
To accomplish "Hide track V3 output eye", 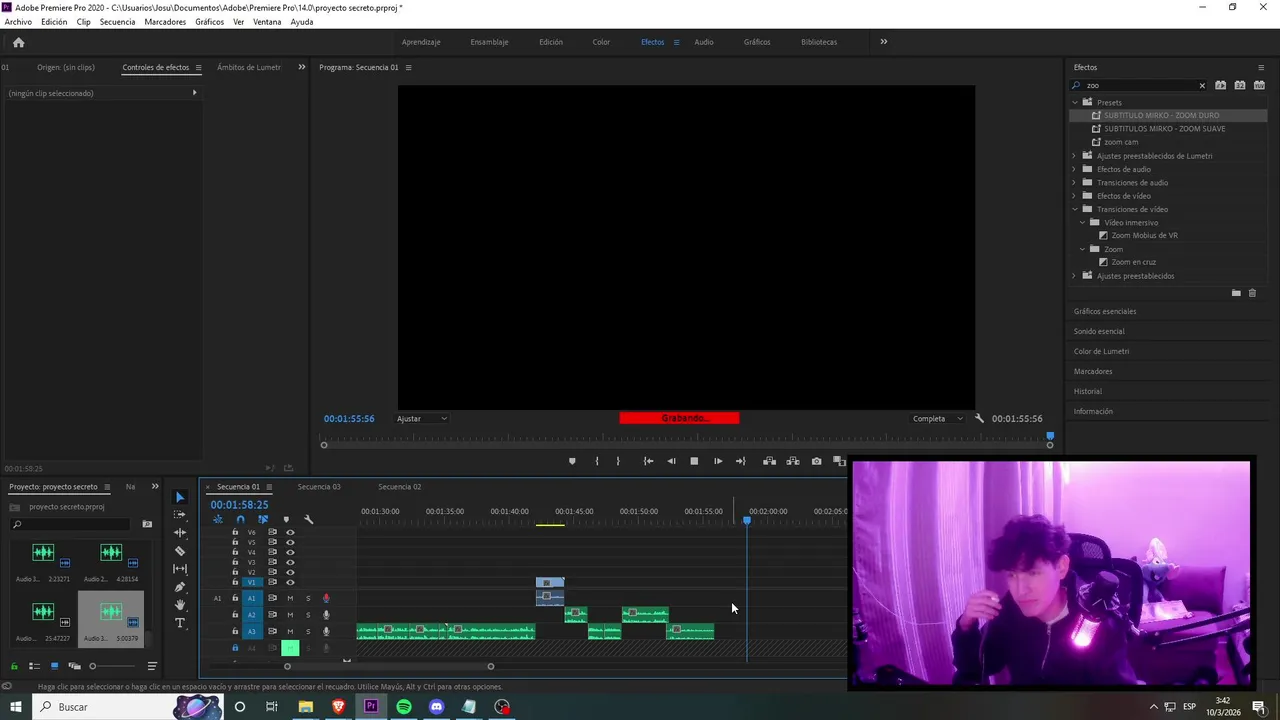I will point(290,562).
